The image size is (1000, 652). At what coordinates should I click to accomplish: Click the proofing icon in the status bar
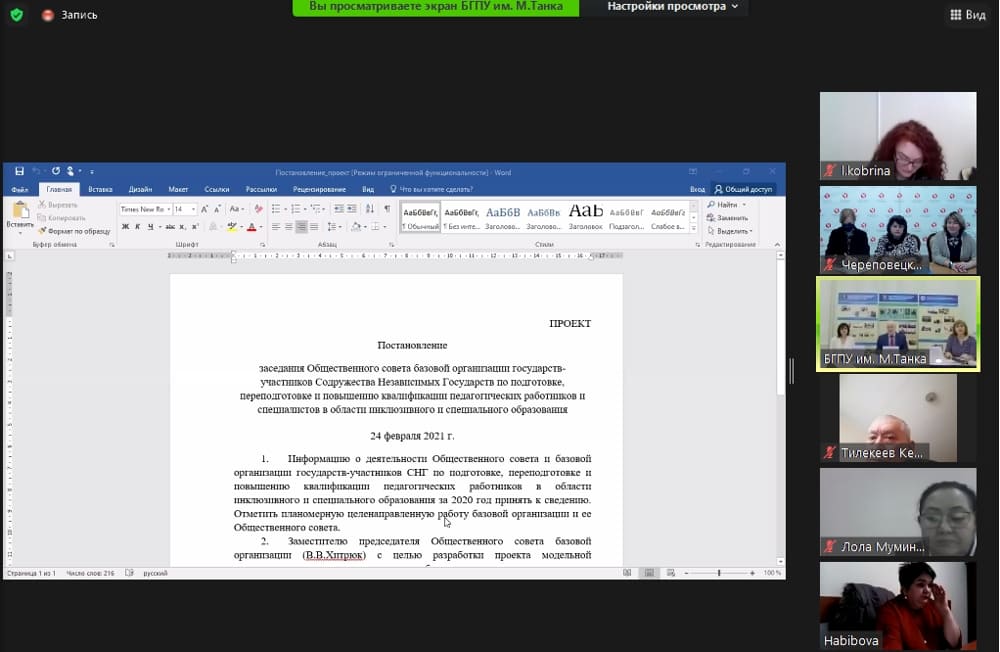click(129, 573)
